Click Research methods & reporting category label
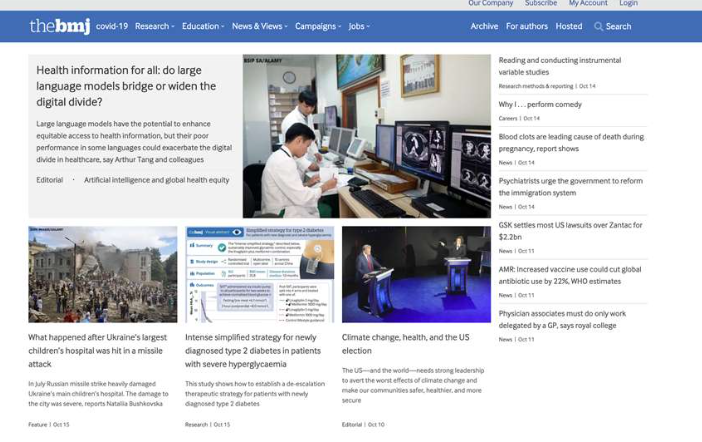 click(x=536, y=86)
